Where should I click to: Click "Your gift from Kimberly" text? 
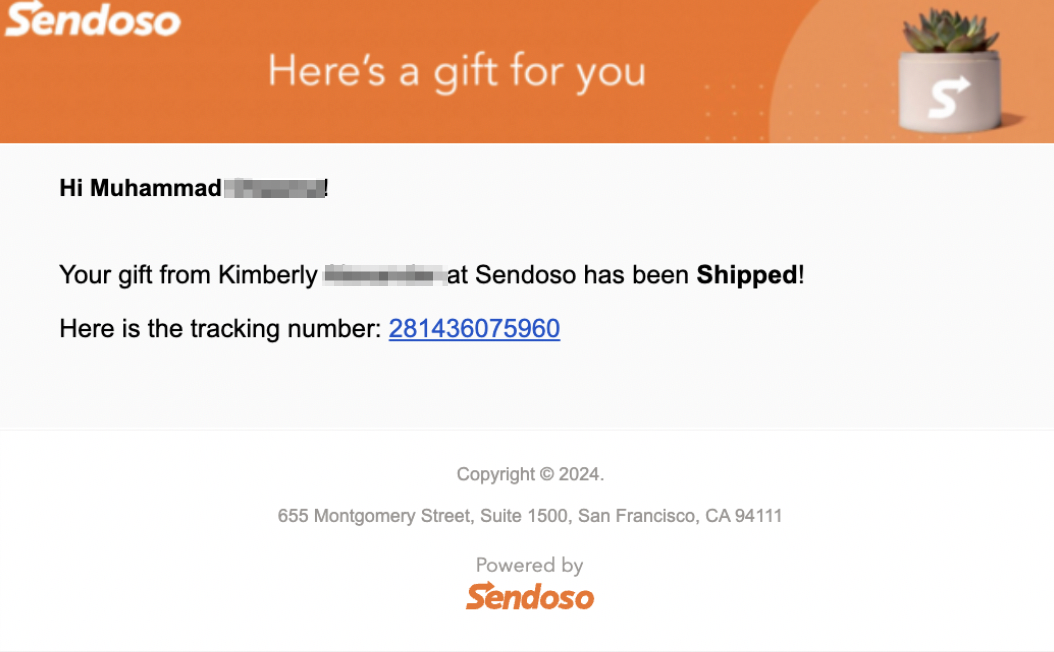click(x=188, y=275)
